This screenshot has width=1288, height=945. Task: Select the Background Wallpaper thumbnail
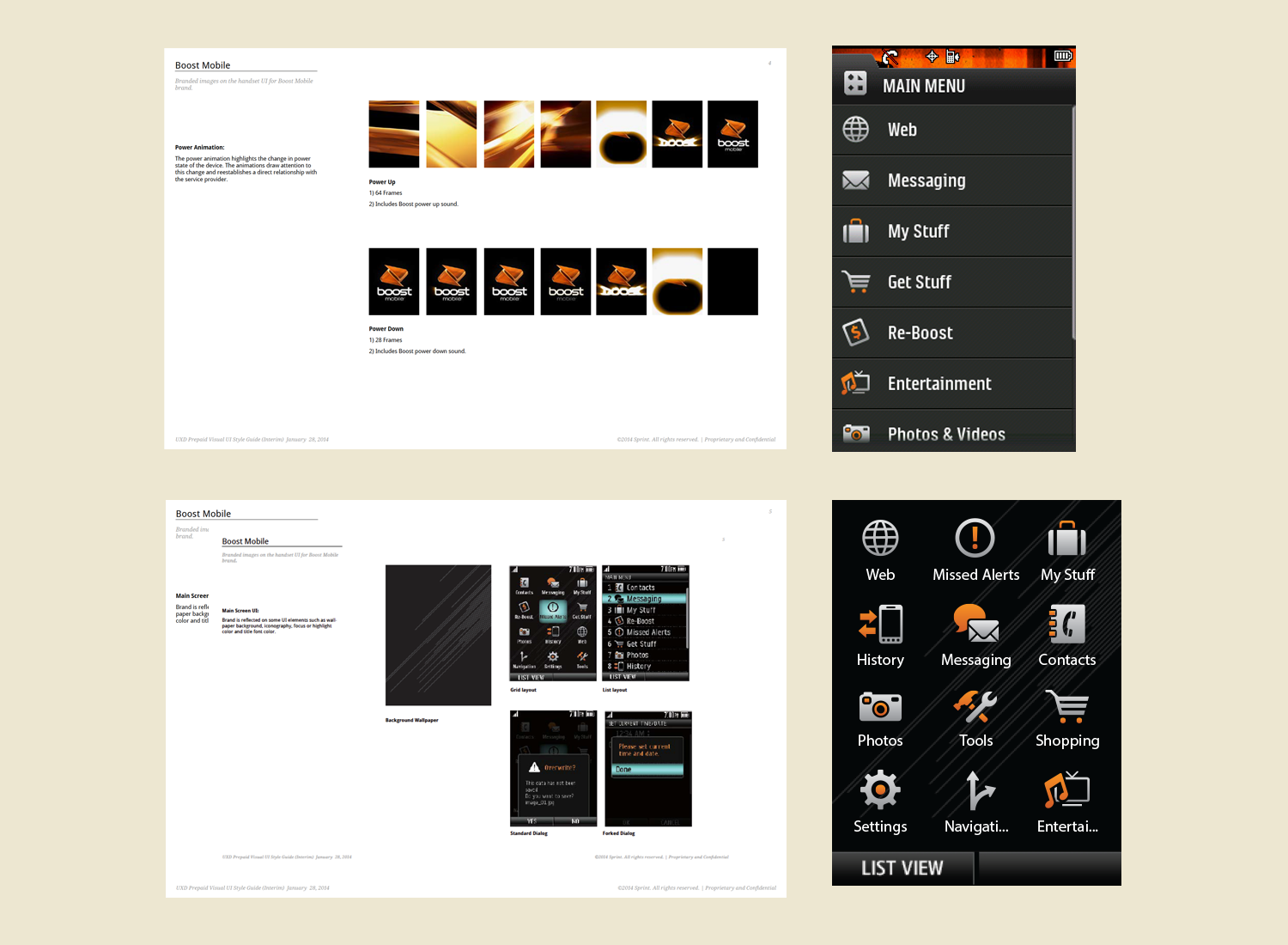(x=438, y=635)
